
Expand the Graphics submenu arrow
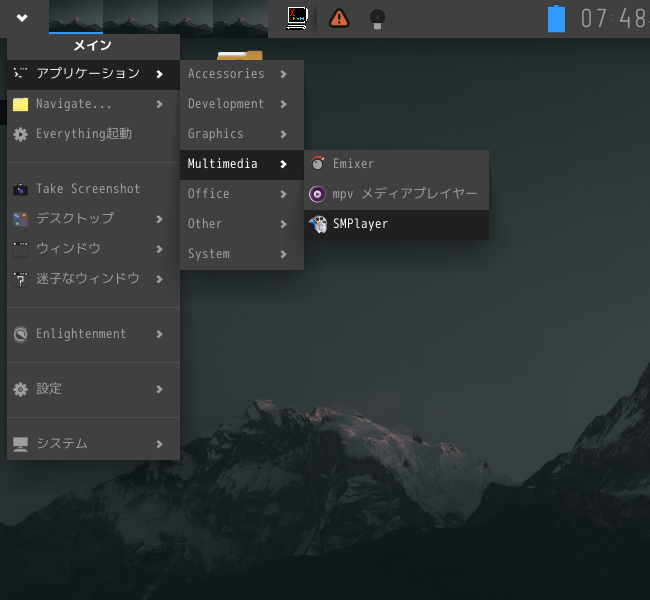284,134
